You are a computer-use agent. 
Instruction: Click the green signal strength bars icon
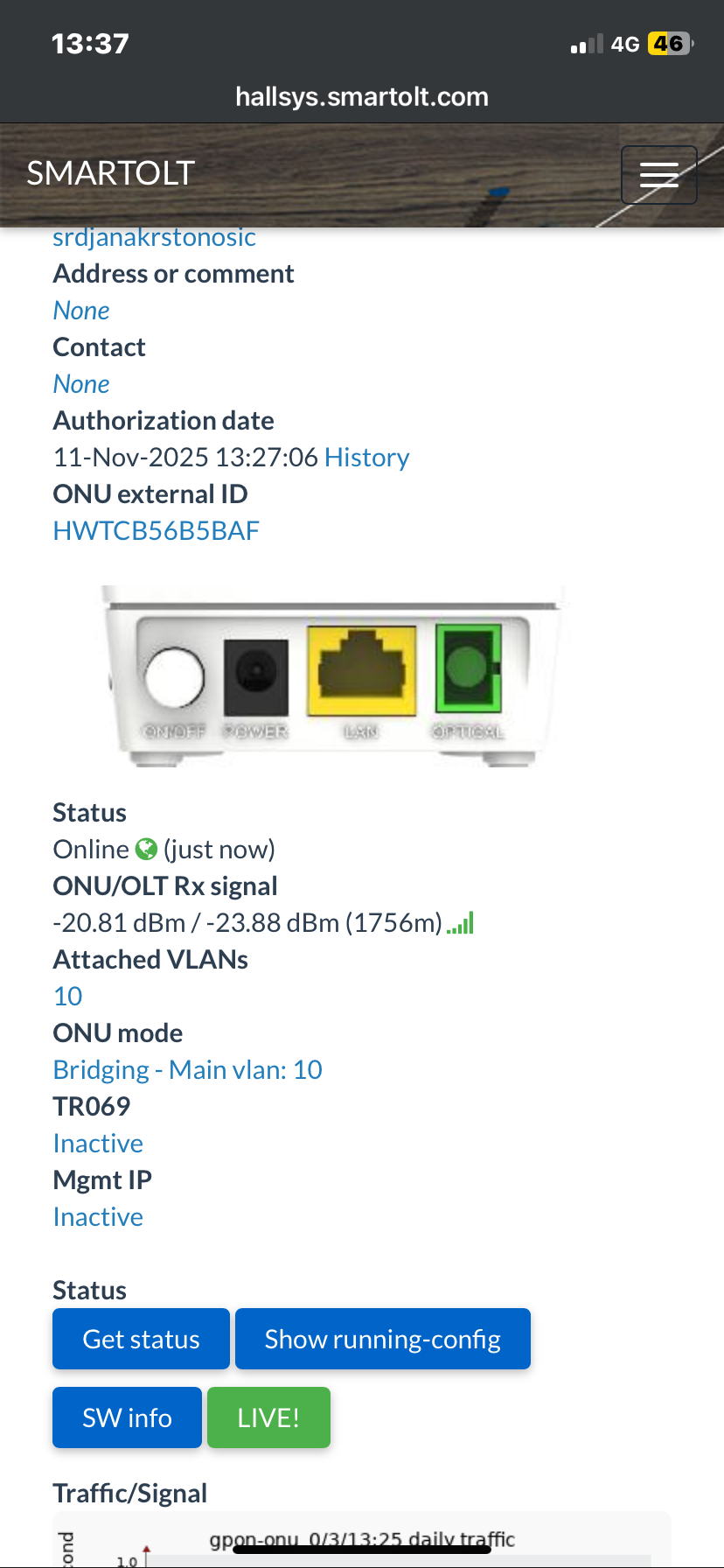pos(461,923)
